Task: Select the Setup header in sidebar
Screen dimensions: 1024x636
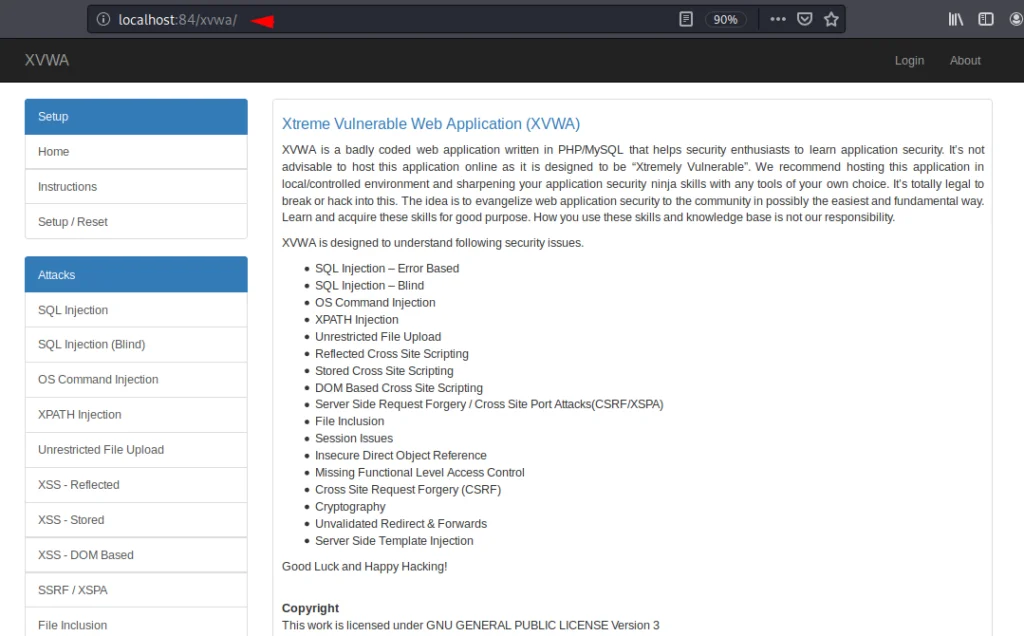Action: tap(136, 116)
